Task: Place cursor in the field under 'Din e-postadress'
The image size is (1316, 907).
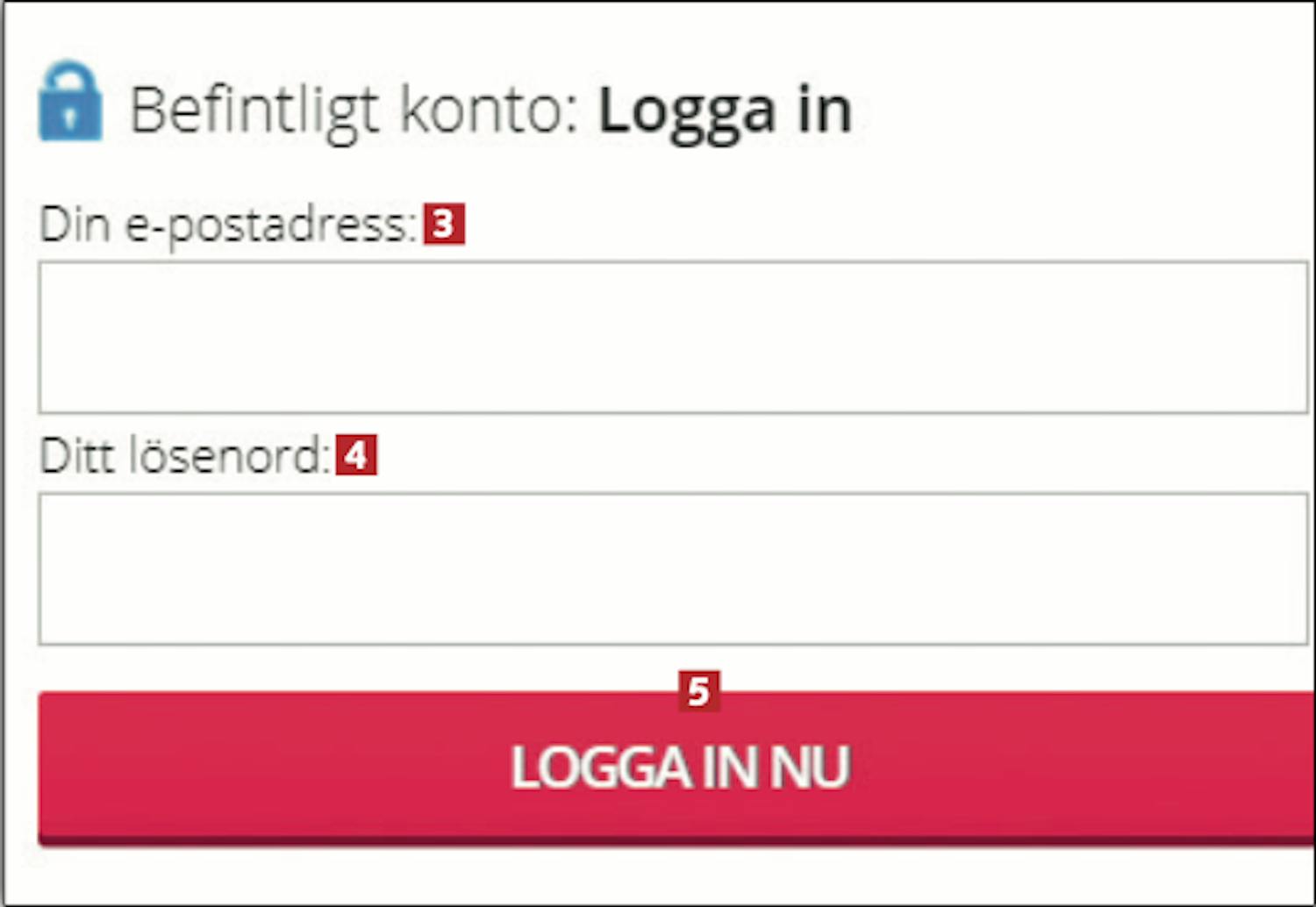Action: [x=673, y=337]
